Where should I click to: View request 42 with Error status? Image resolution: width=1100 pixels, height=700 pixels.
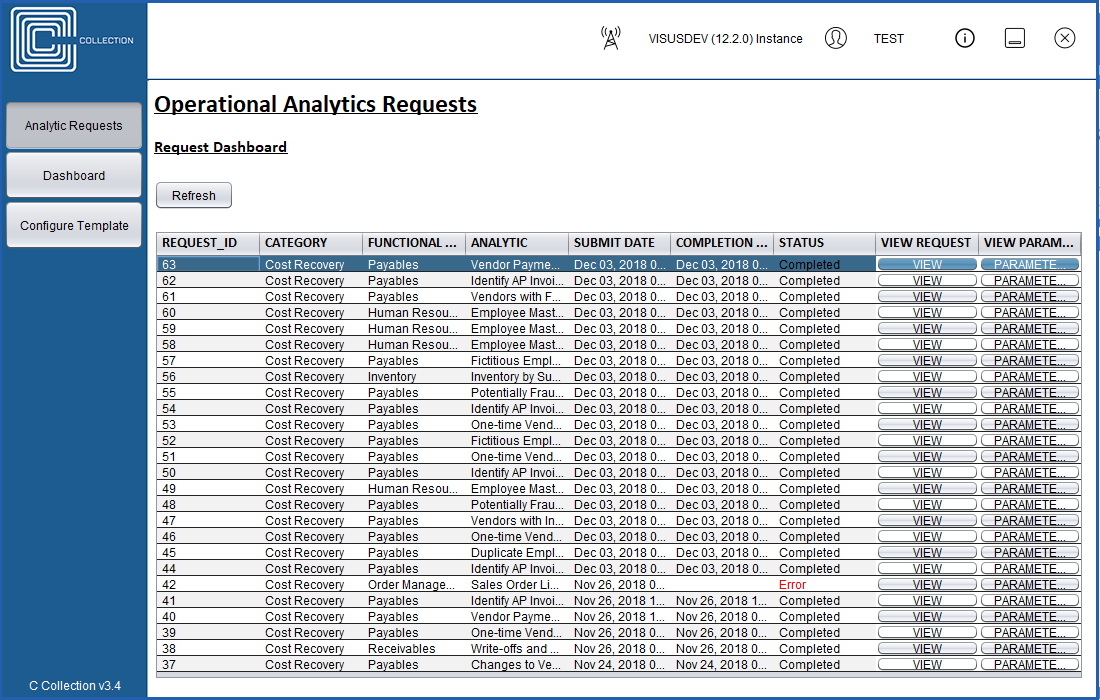927,585
